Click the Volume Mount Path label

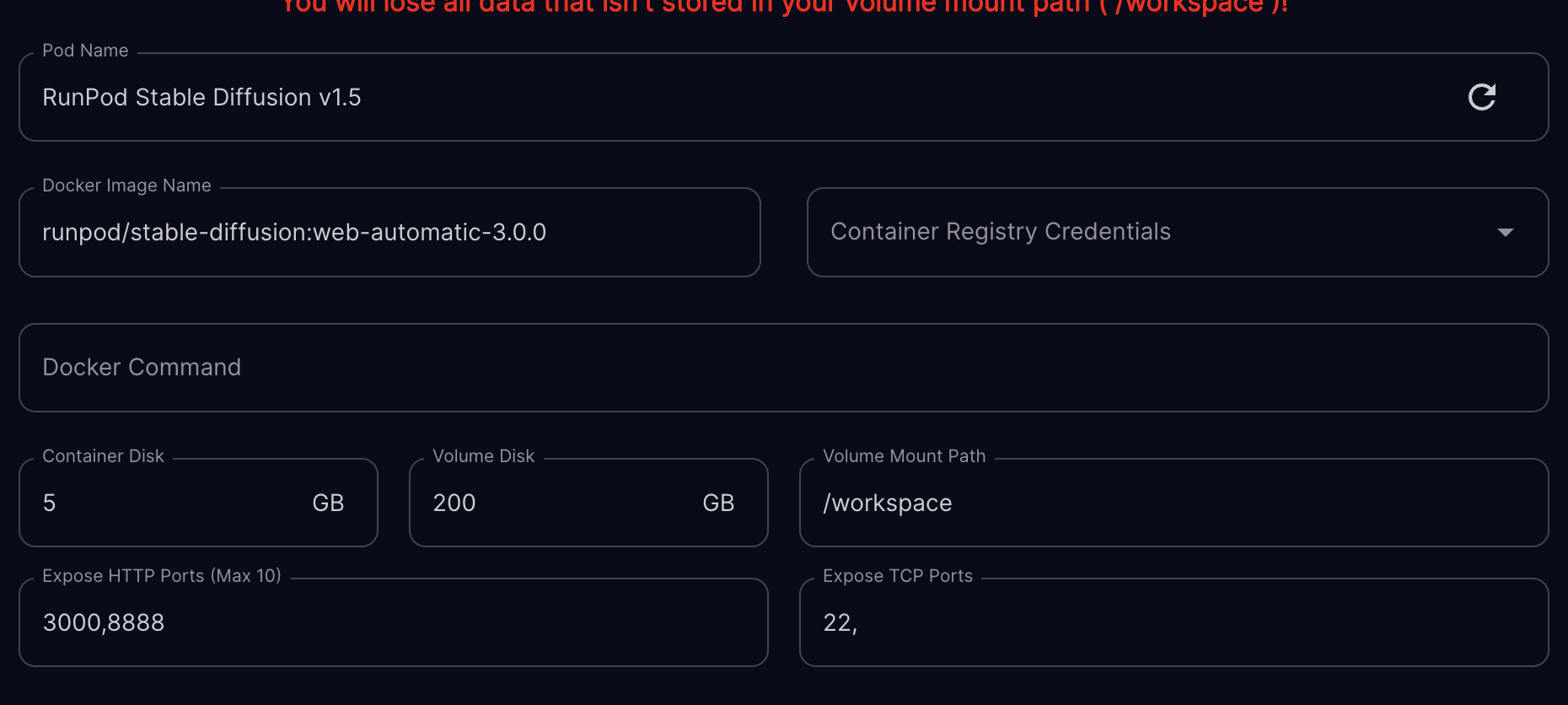(904, 456)
